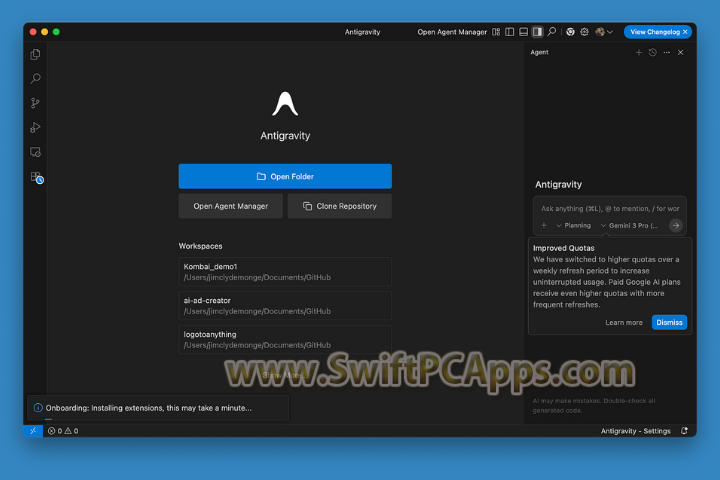Click the Agent panel title
The height and width of the screenshot is (480, 720).
tap(539, 52)
